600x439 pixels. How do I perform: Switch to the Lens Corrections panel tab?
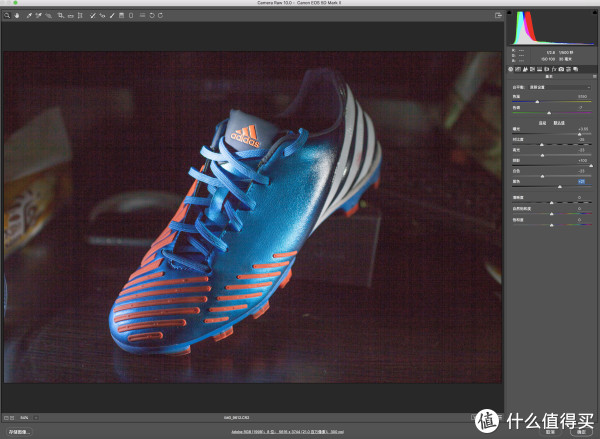pos(547,69)
